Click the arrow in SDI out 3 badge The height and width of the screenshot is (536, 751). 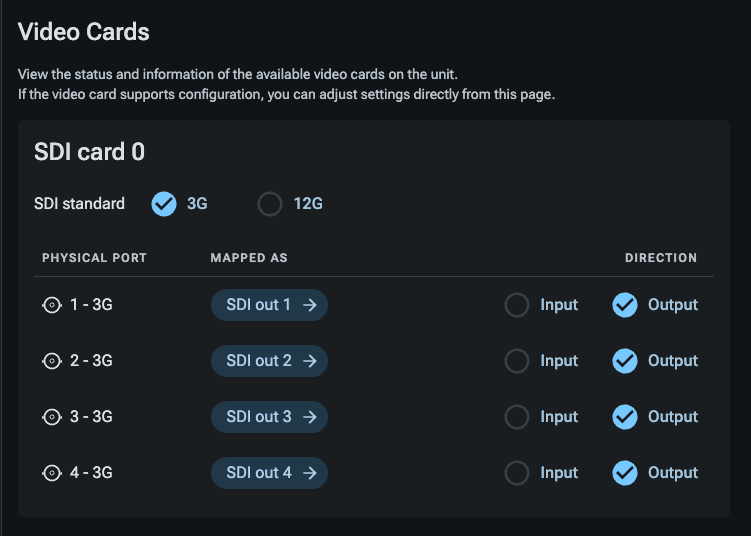point(309,417)
